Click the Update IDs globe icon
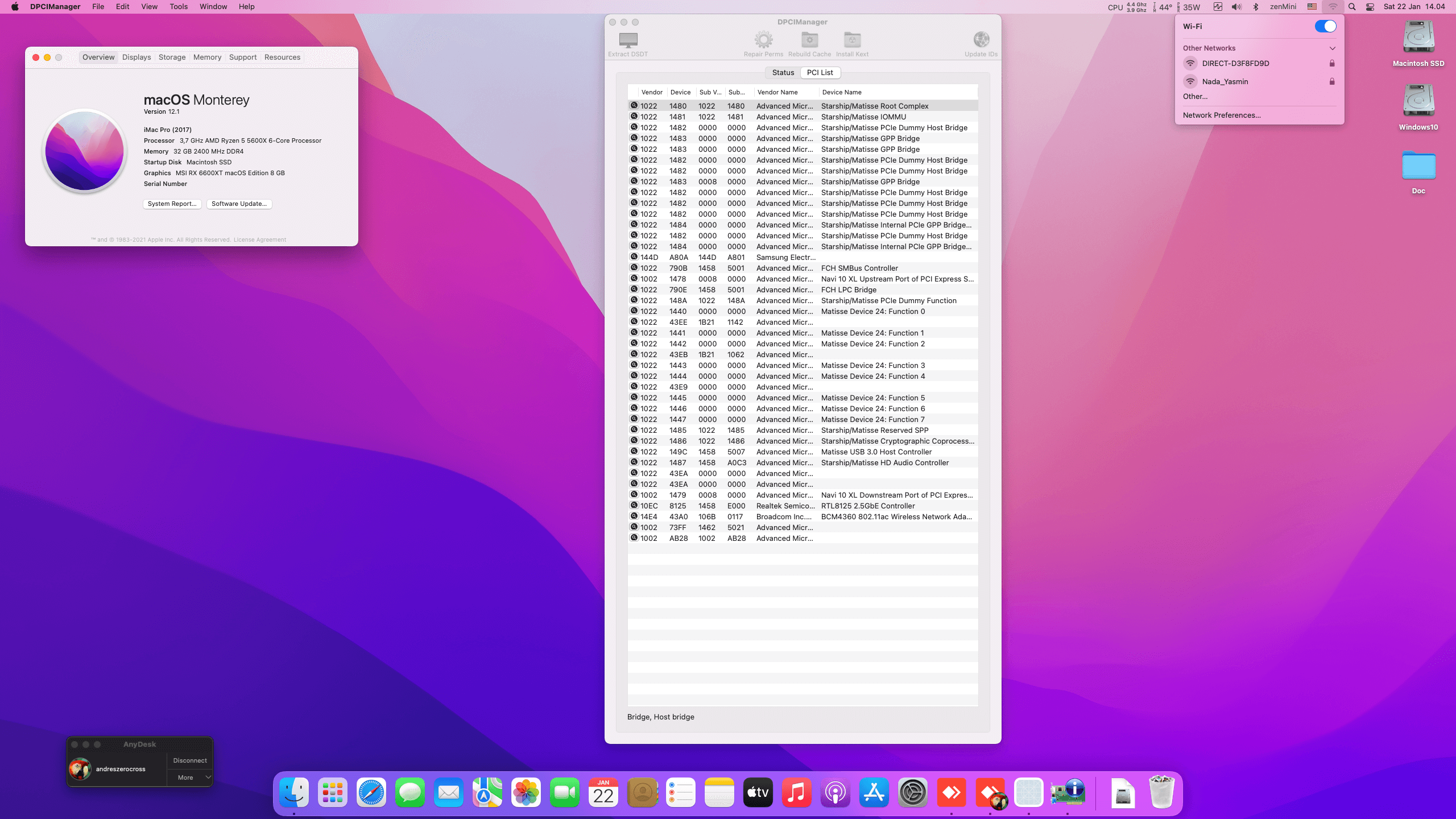1456x819 pixels. click(x=981, y=40)
